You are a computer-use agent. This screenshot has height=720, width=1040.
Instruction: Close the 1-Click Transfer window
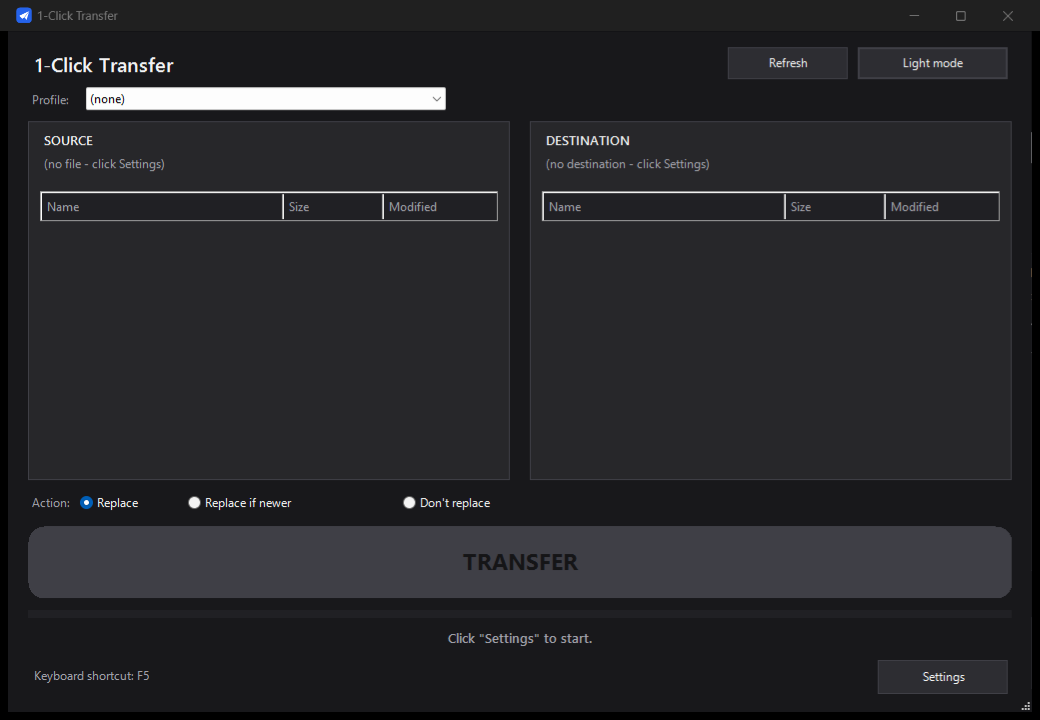pyautogui.click(x=1008, y=15)
